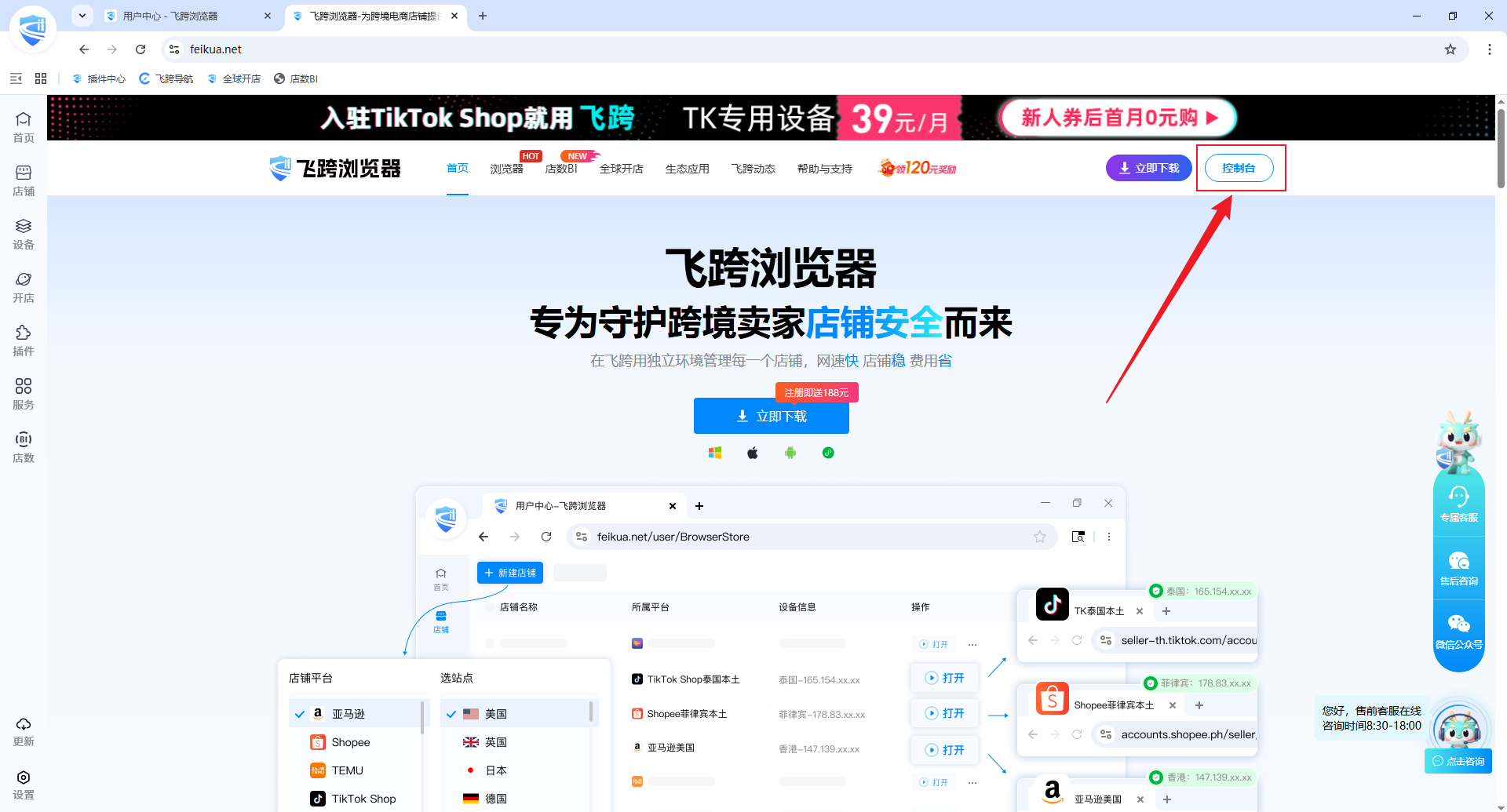Viewport: 1507px width, 812px height.
Task: Open the apps grid icon in bookmarks bar
Action: point(41,78)
